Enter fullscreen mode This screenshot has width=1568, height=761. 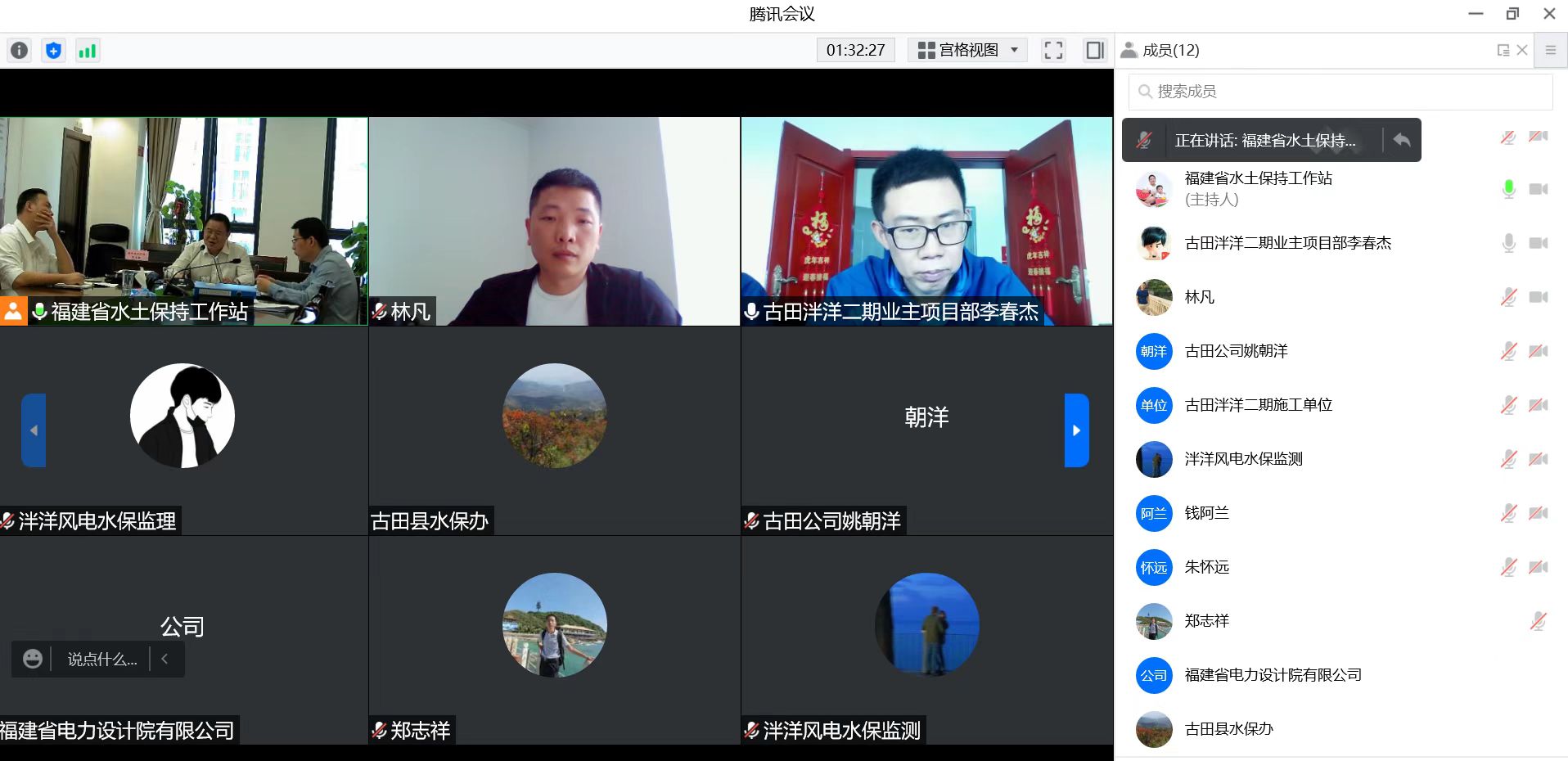click(1053, 51)
